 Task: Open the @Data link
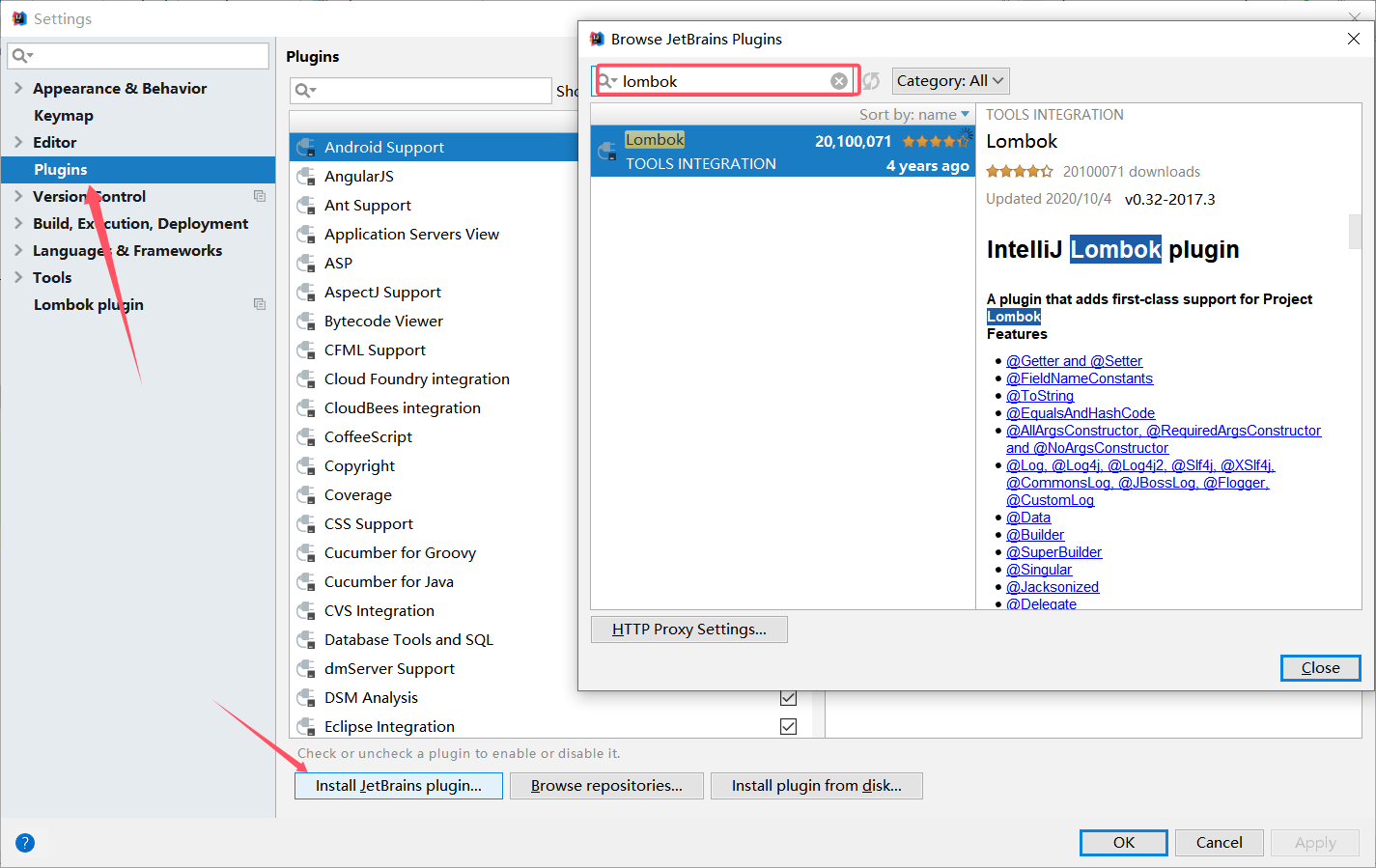[x=1028, y=518]
